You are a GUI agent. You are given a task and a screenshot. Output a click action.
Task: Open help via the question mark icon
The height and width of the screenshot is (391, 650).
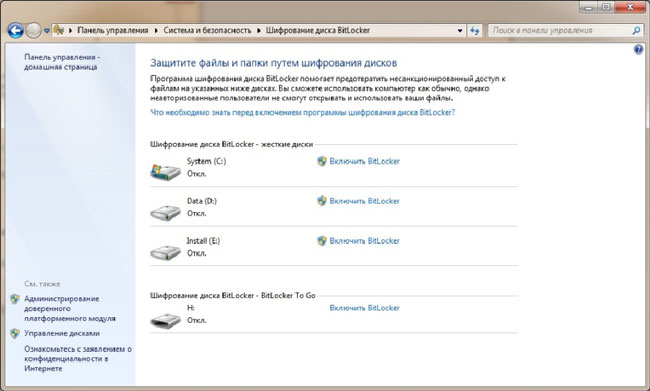(x=638, y=49)
